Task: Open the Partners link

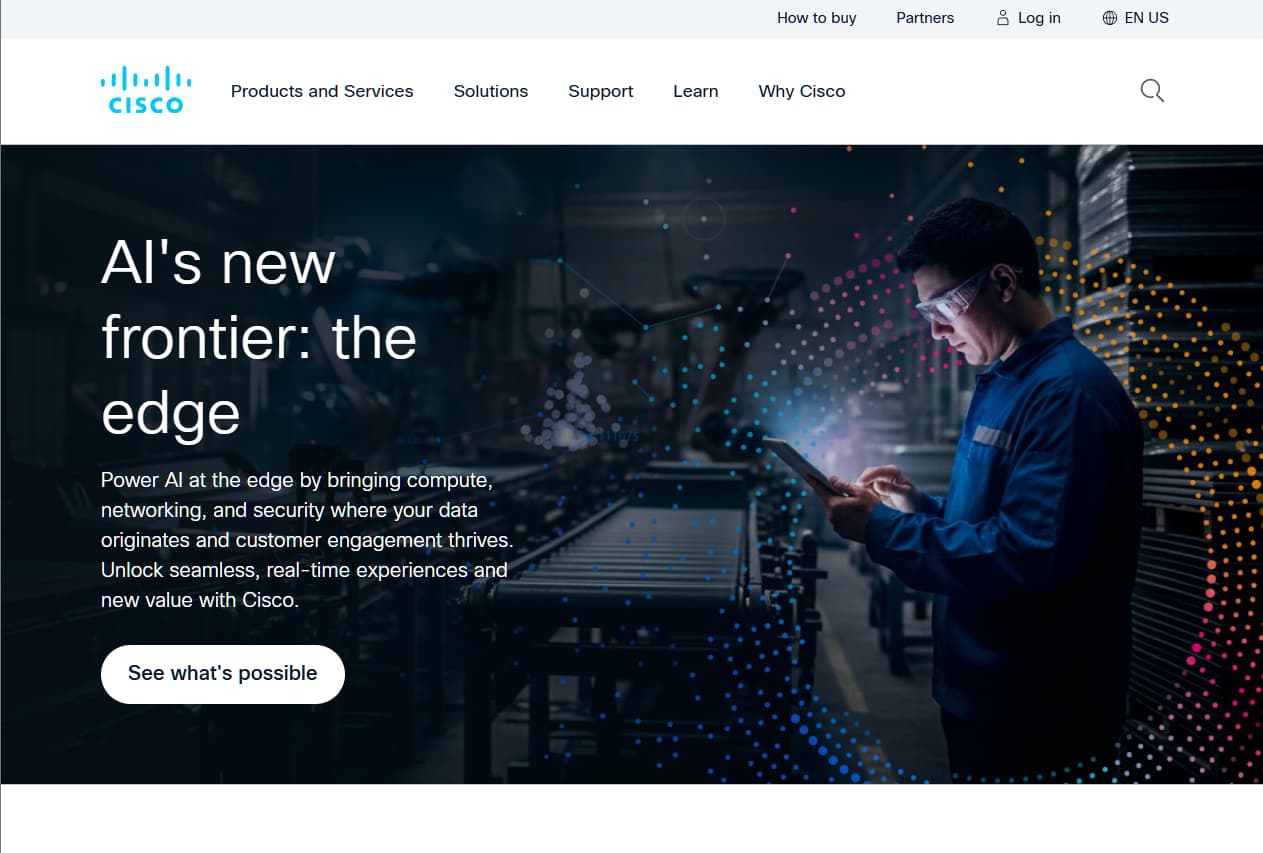Action: pyautogui.click(x=925, y=18)
